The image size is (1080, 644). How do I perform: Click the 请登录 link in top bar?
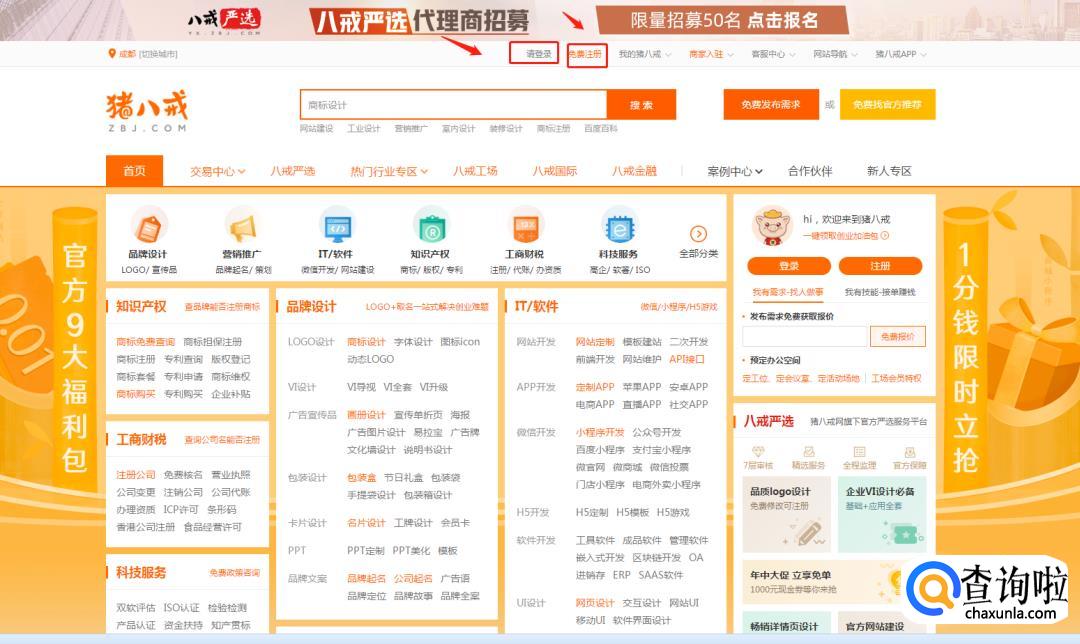point(539,54)
